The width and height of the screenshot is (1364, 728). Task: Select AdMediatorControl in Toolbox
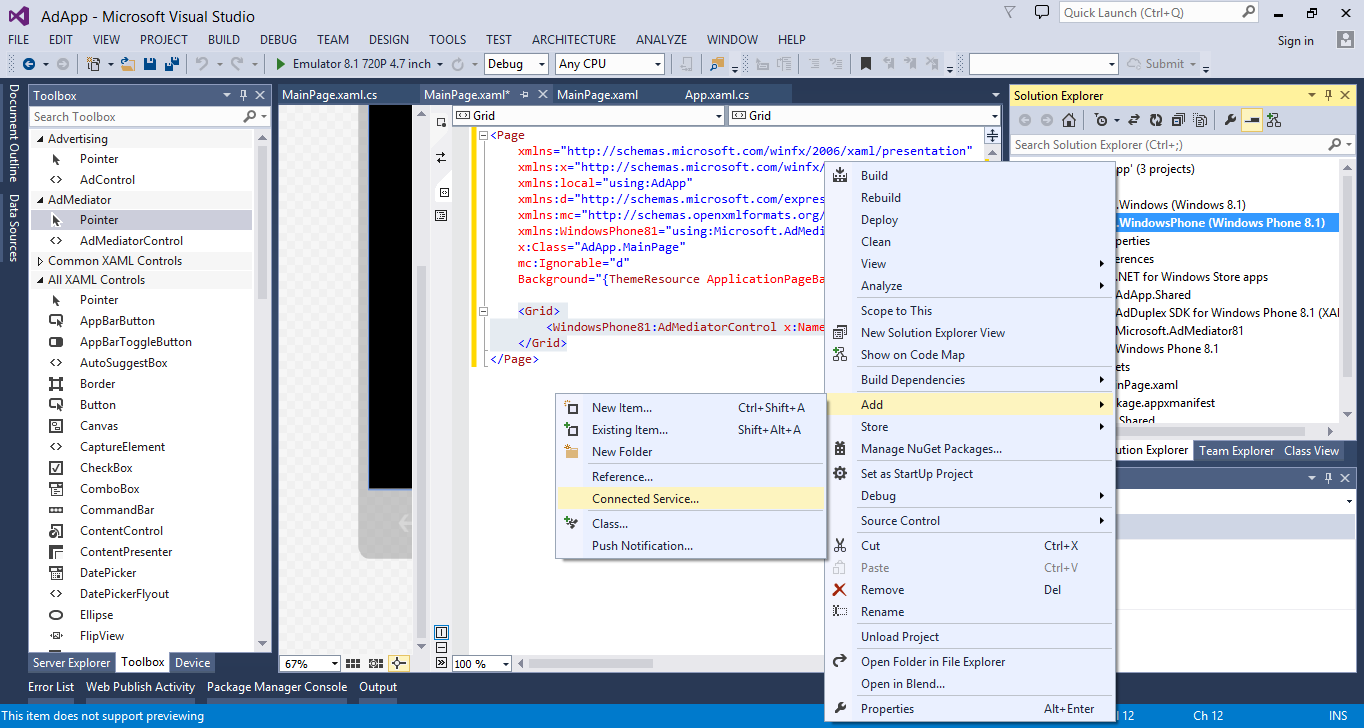point(131,241)
